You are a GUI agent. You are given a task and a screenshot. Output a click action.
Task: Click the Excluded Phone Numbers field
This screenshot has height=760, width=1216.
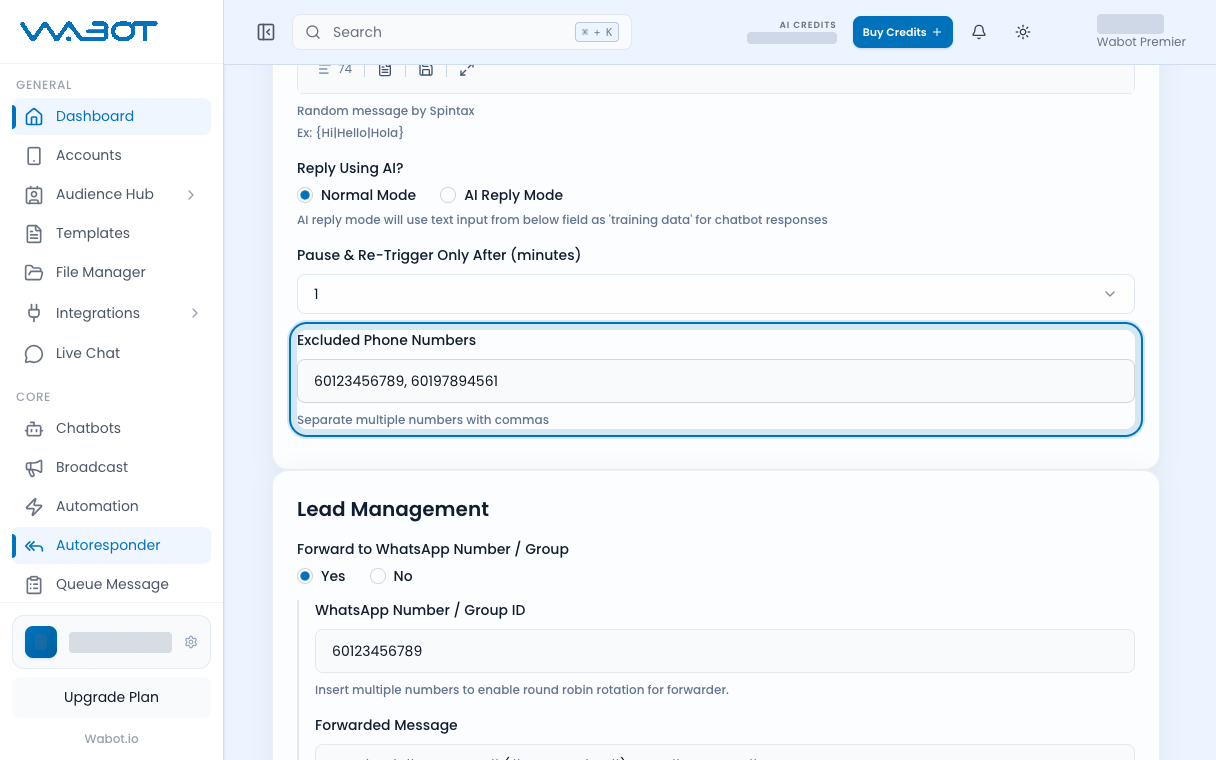pos(716,381)
